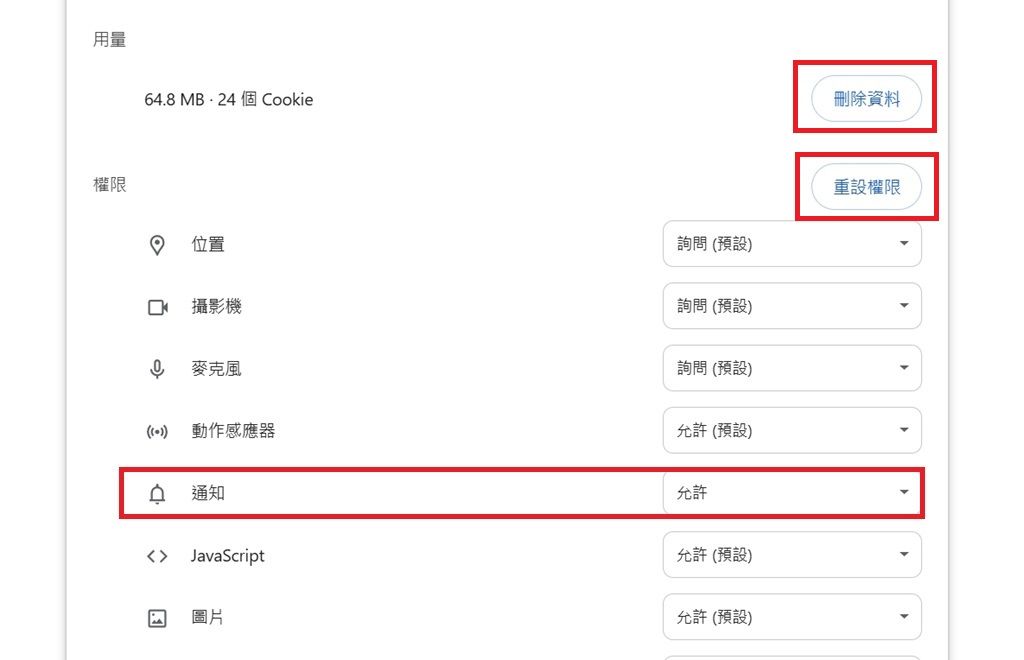The image size is (1024, 660).
Task: Open the 攝影機 permission dropdown
Action: (791, 306)
